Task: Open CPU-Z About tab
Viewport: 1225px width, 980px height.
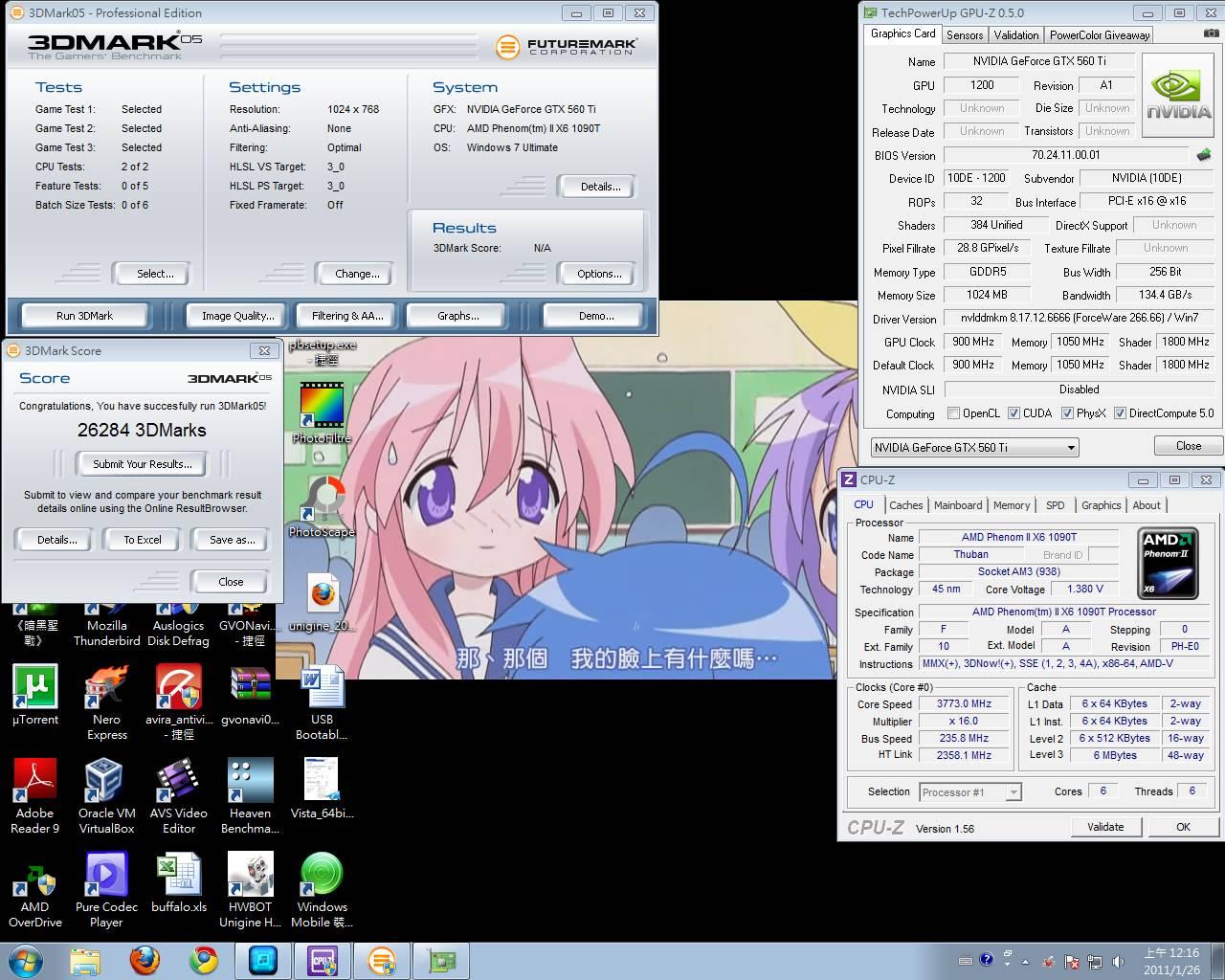Action: click(x=1147, y=505)
